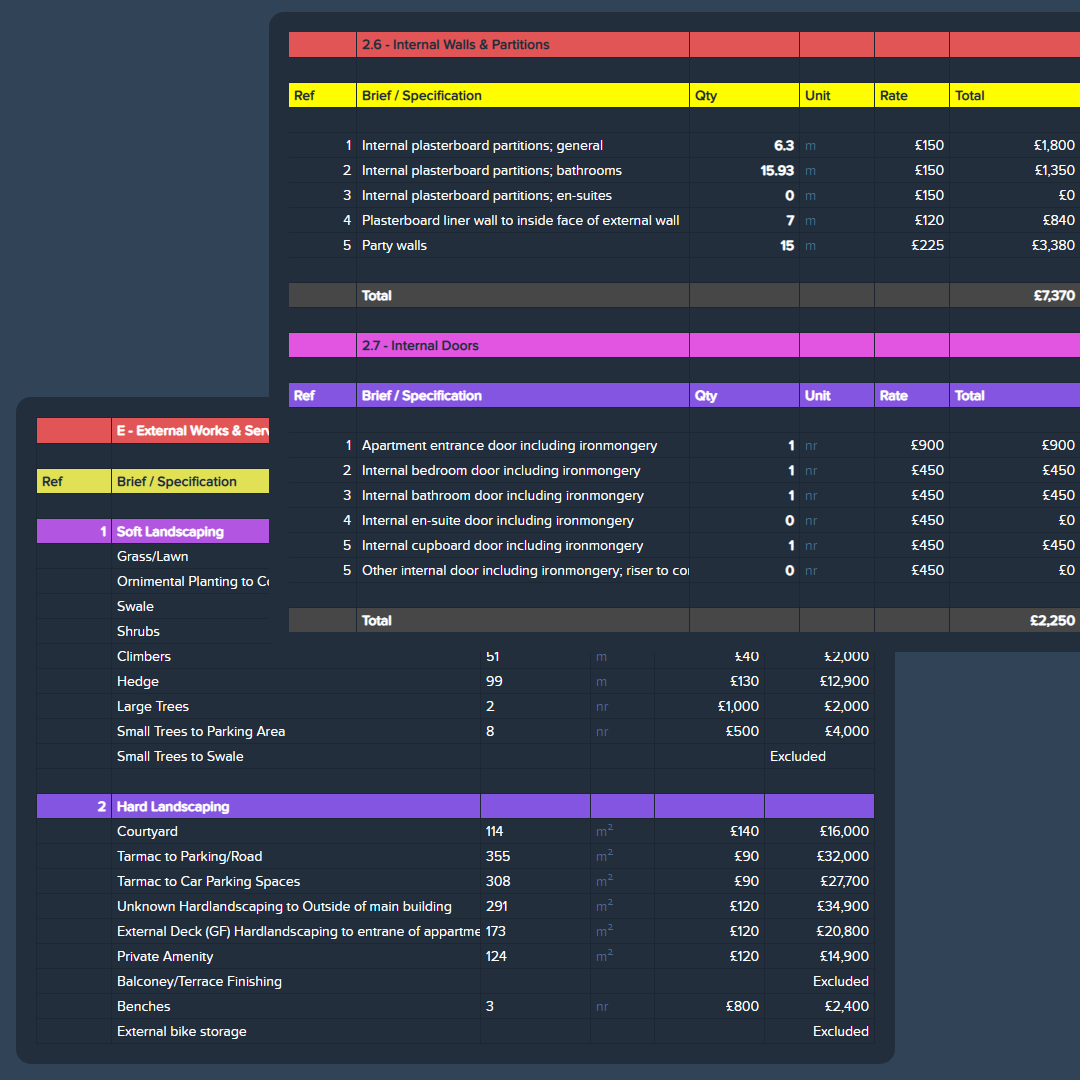This screenshot has width=1080, height=1080.
Task: Select the 'Small Trees to Parking Area' row
Action: click(200, 731)
